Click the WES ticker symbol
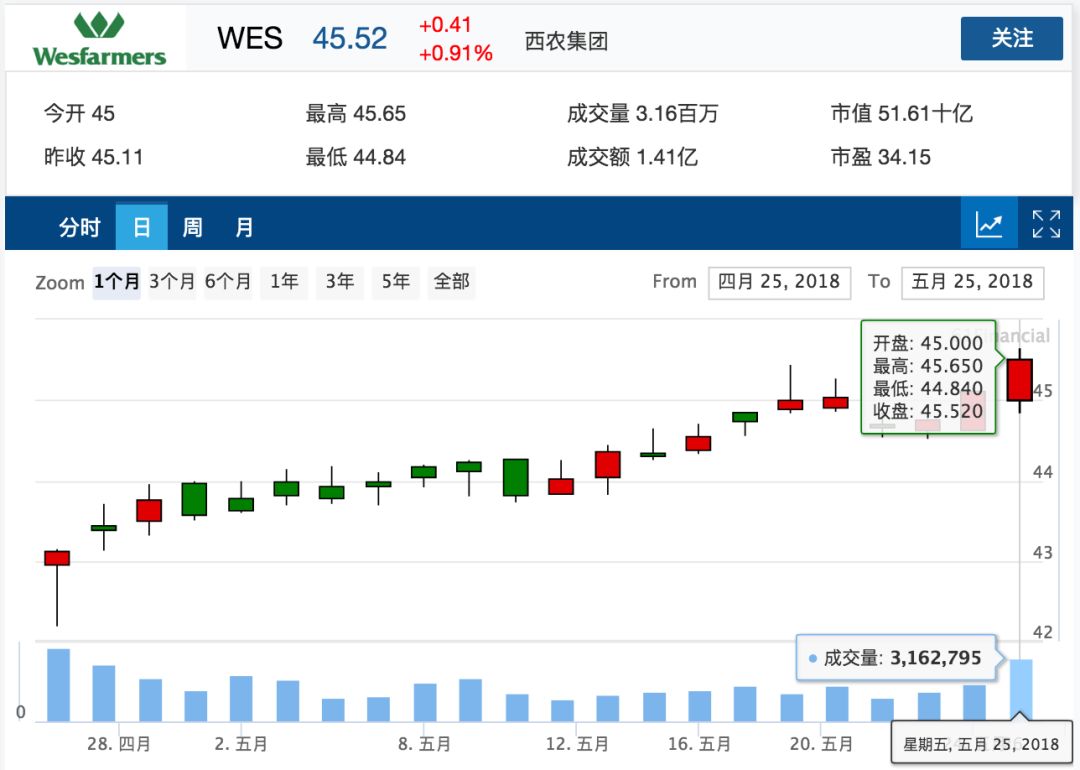 point(249,39)
